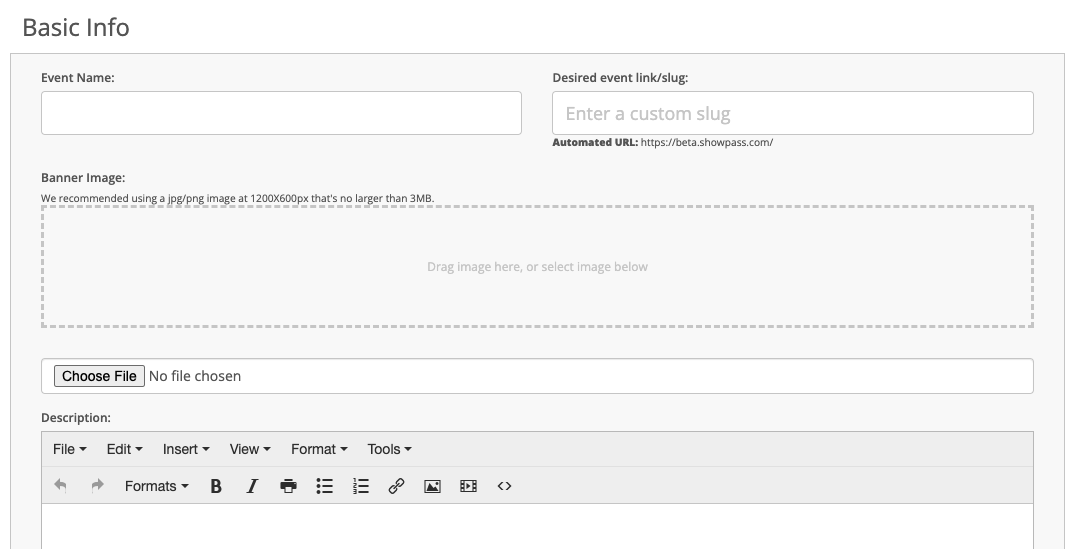This screenshot has height=549, width=1081.
Task: Click the insert link icon
Action: [x=396, y=486]
